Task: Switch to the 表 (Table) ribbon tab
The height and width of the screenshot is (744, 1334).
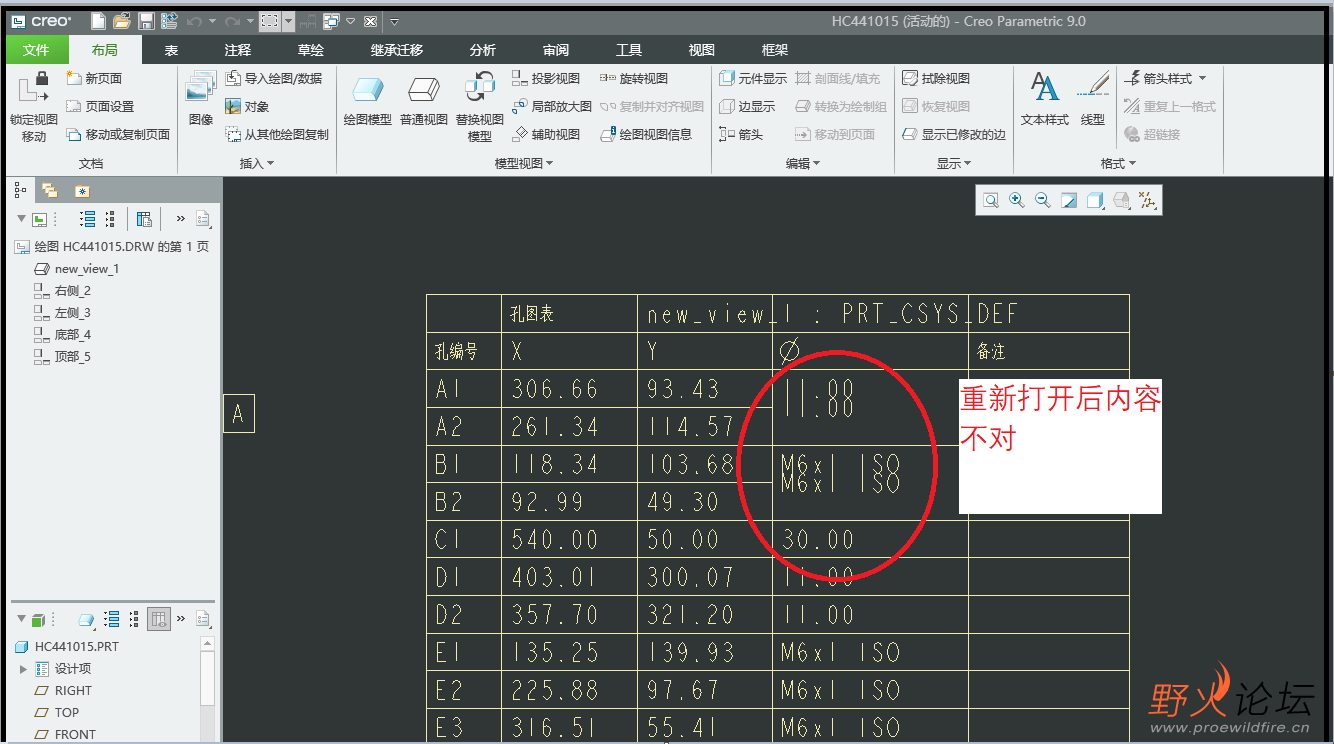Action: click(x=171, y=50)
